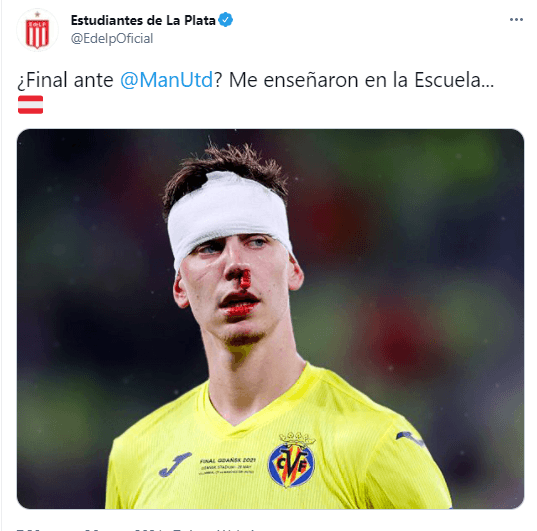This screenshot has height=531, width=537.
Task: Click the Villarreal CVF crest on the shirt
Action: click(x=291, y=460)
